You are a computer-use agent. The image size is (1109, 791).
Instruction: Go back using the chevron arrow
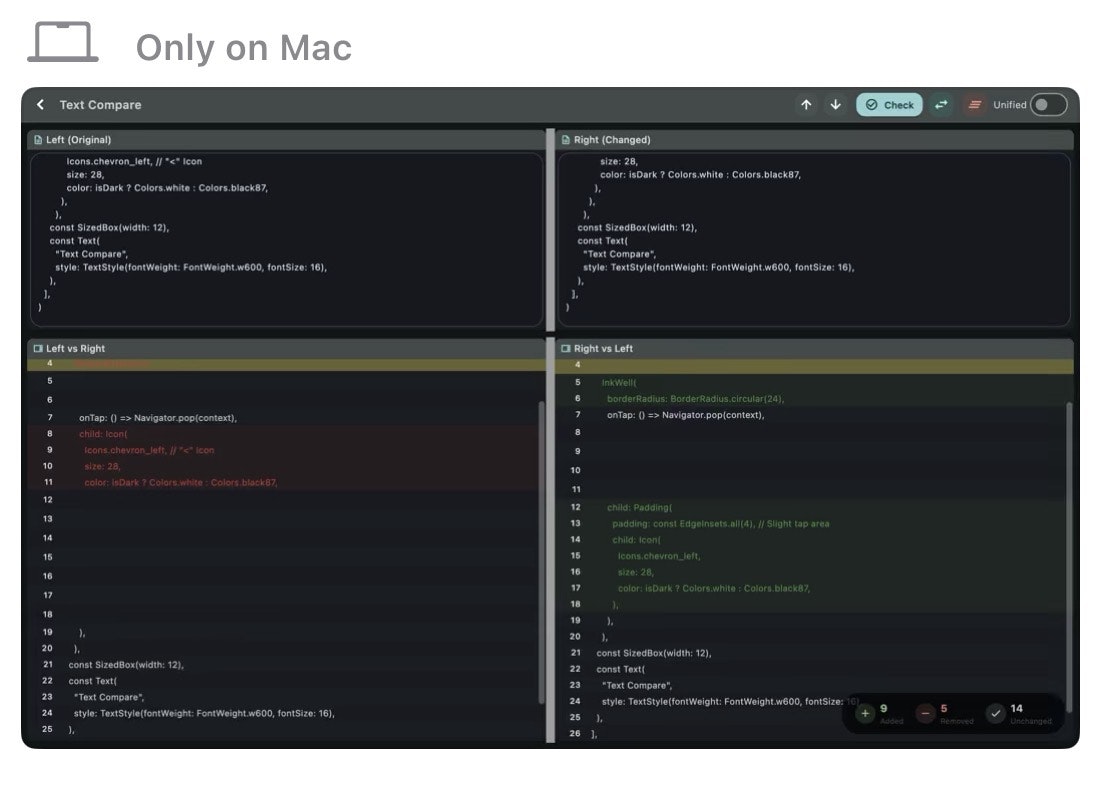tap(40, 105)
